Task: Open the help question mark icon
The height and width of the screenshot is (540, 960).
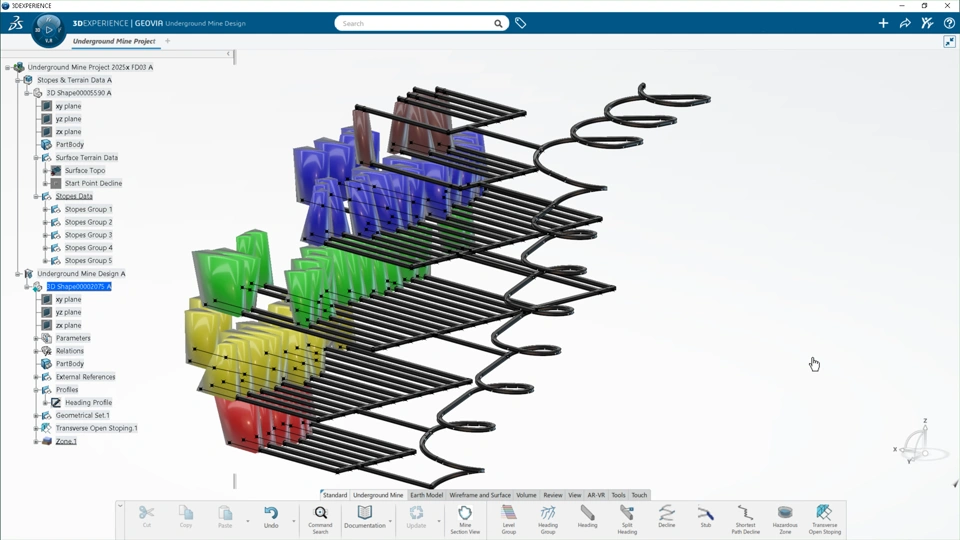Action: tap(949, 23)
